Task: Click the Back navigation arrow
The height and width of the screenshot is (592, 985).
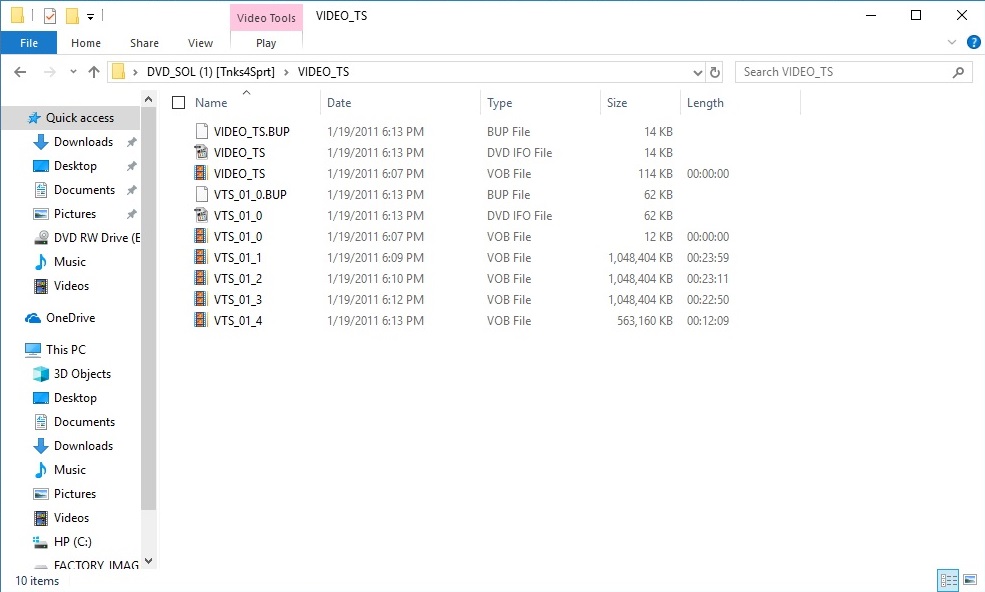Action: pos(20,72)
